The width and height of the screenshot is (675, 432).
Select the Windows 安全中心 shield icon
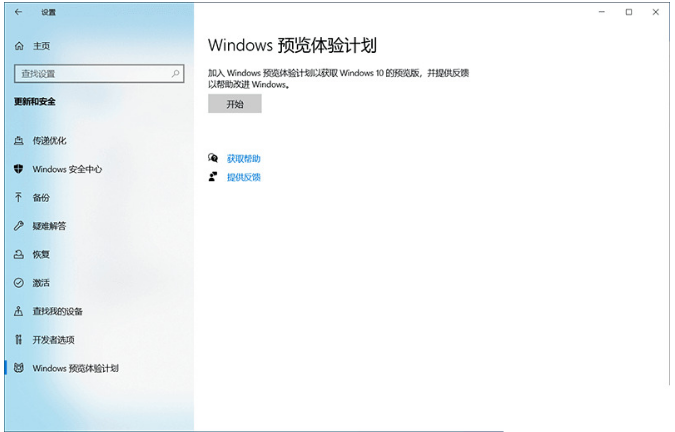point(18,169)
